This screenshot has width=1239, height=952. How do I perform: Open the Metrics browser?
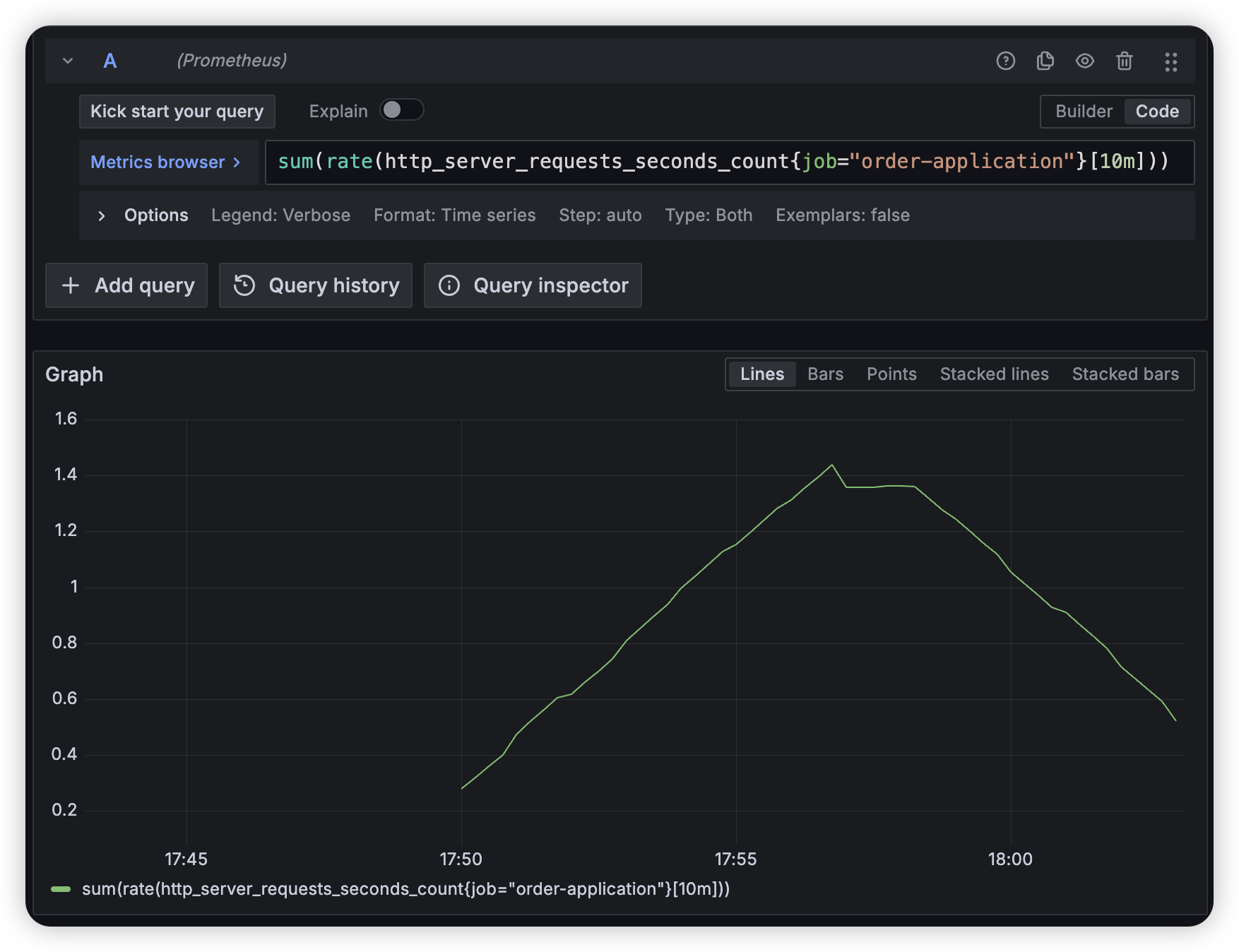click(168, 162)
